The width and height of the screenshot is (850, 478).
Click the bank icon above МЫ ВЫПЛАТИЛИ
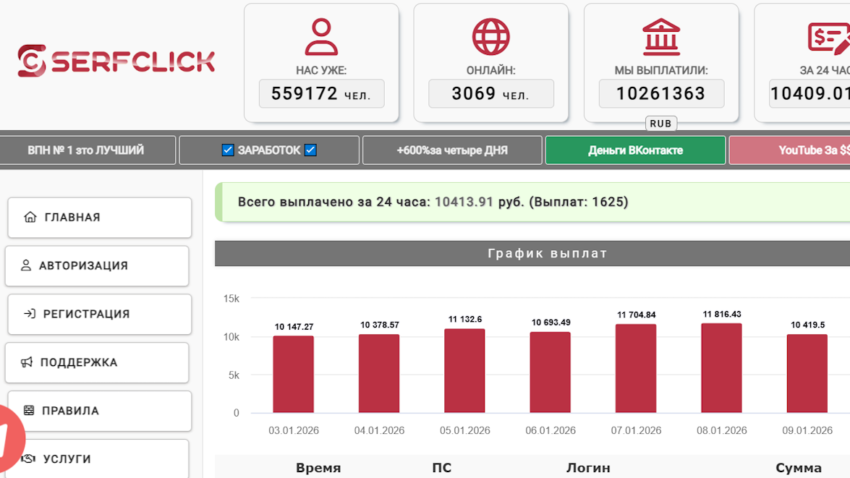(661, 38)
